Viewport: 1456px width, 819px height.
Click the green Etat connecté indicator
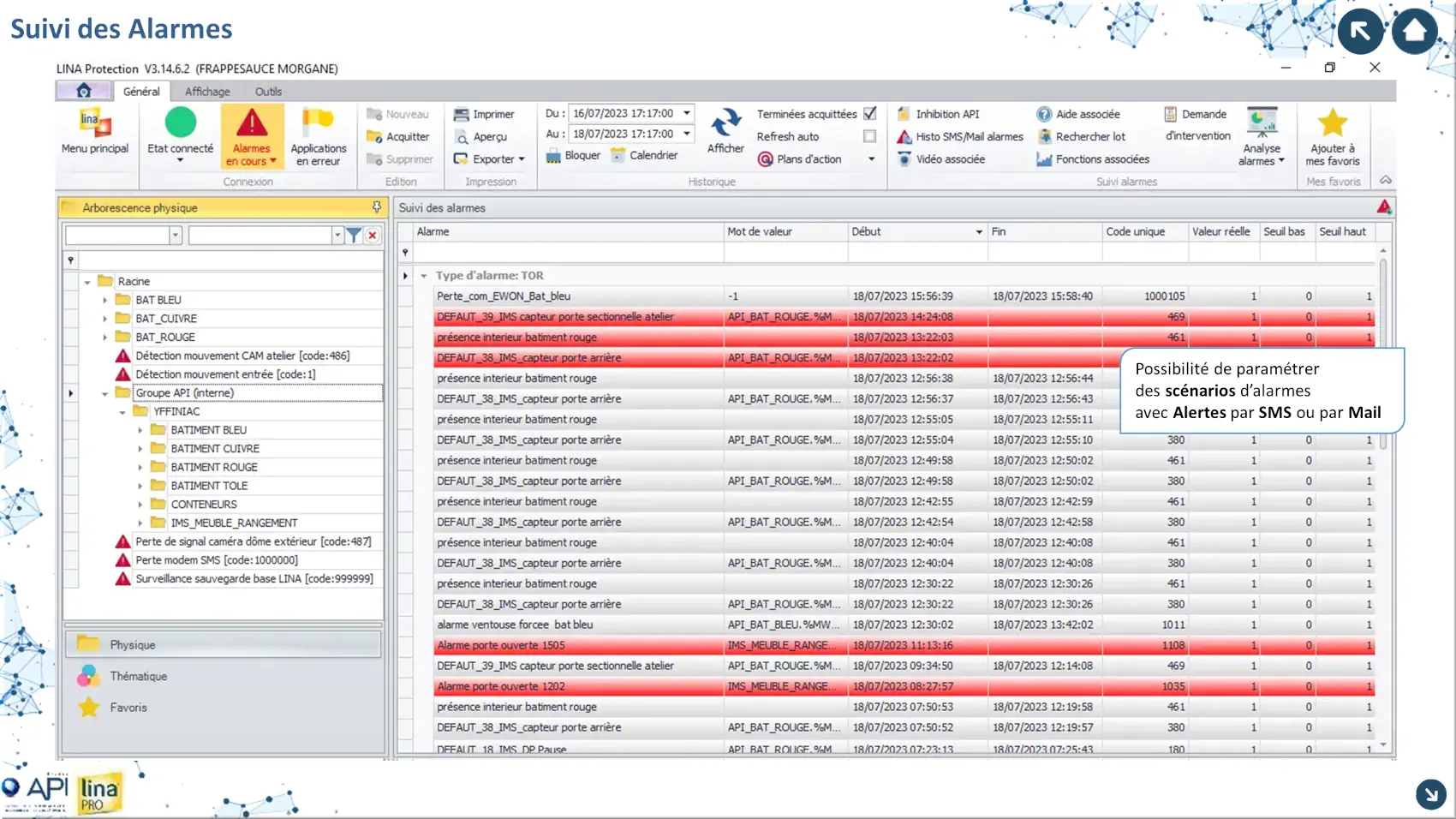[x=180, y=123]
